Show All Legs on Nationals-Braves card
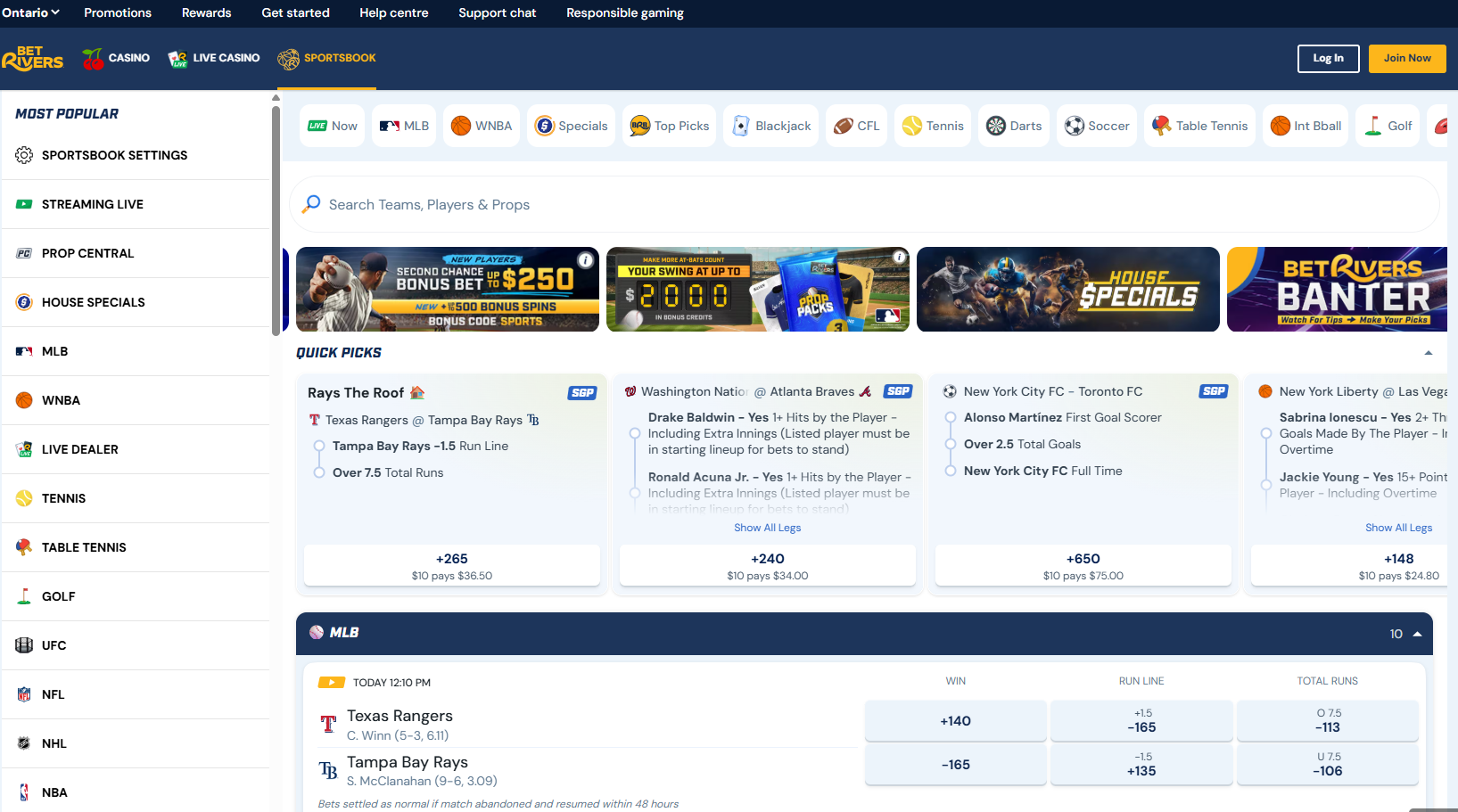Image resolution: width=1458 pixels, height=812 pixels. pyautogui.click(x=767, y=528)
